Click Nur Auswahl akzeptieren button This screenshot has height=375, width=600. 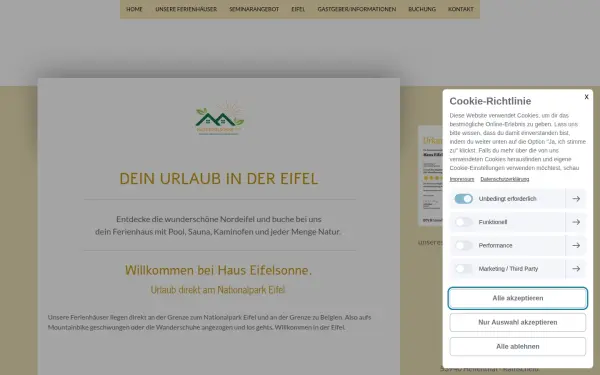coord(518,323)
